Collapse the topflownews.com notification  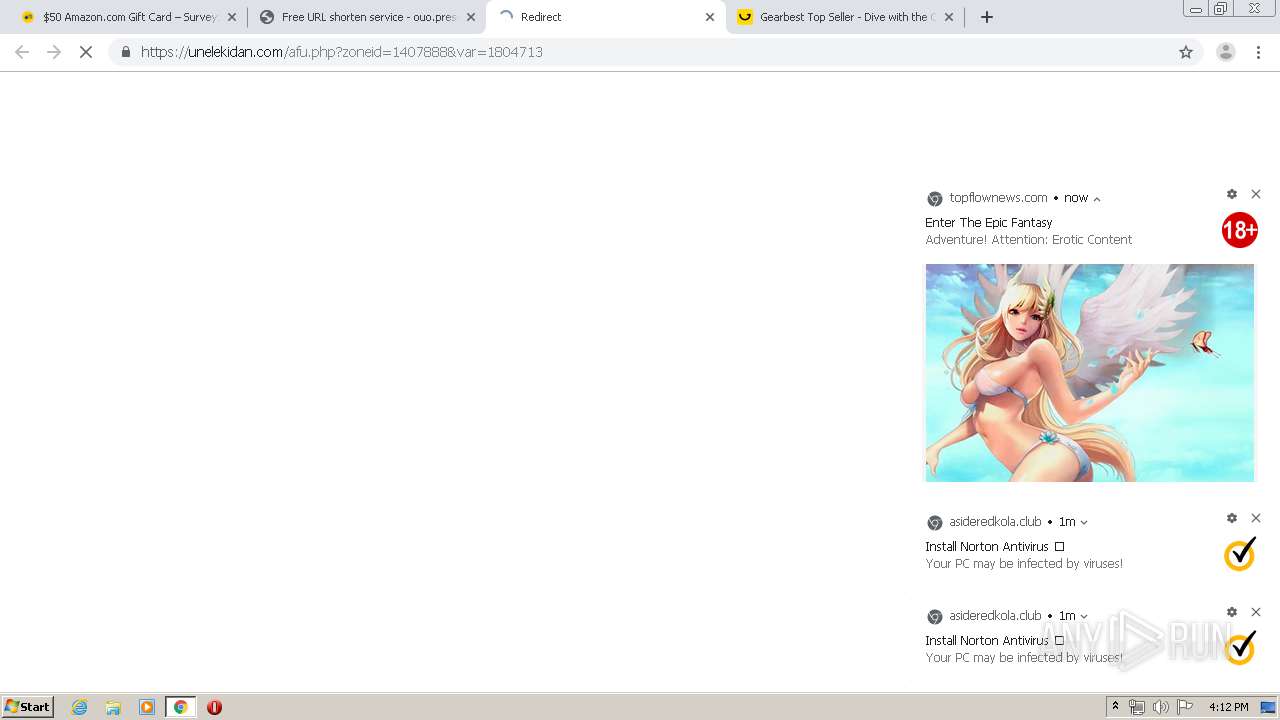(1097, 199)
